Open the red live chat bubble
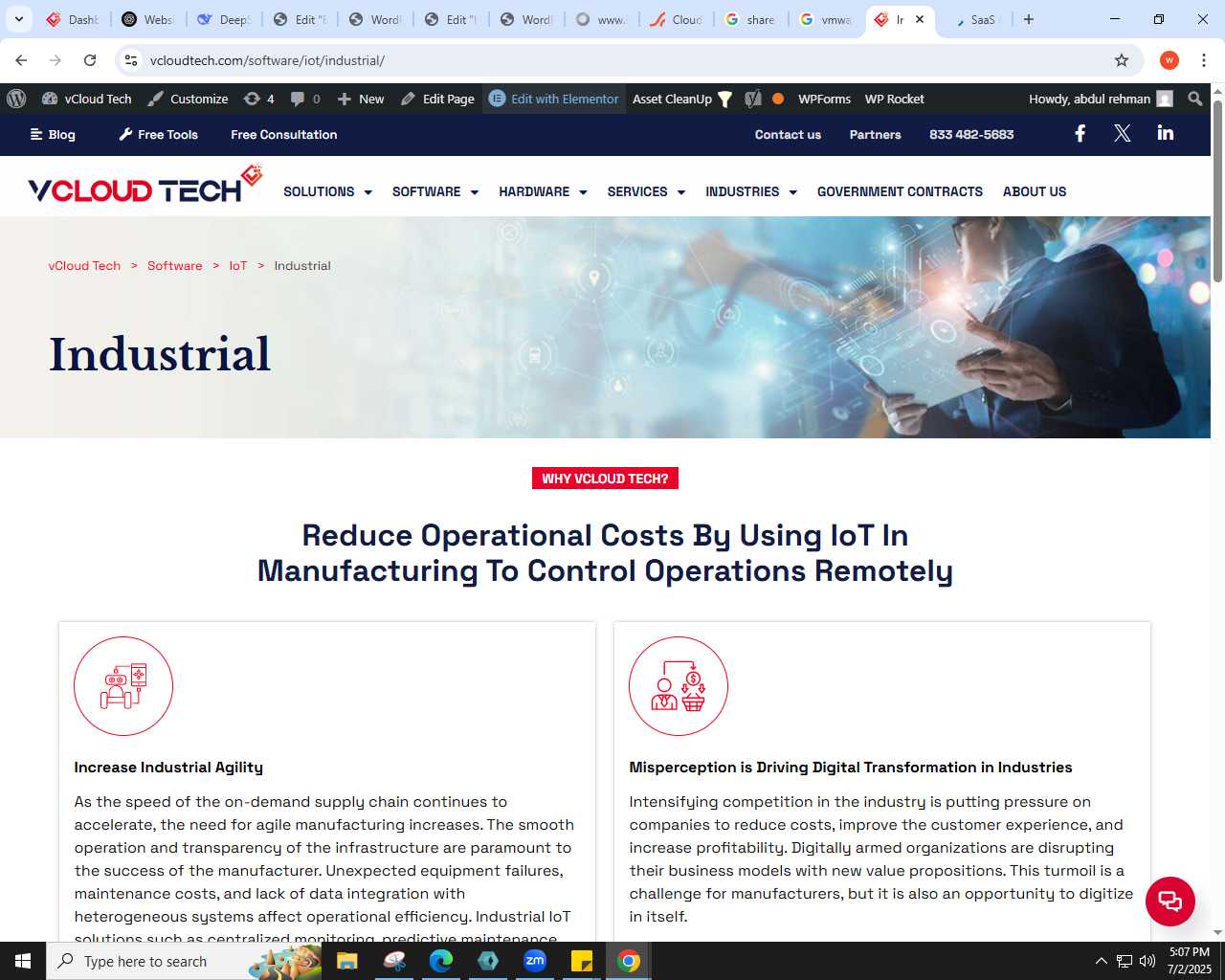Image resolution: width=1225 pixels, height=980 pixels. [x=1169, y=901]
